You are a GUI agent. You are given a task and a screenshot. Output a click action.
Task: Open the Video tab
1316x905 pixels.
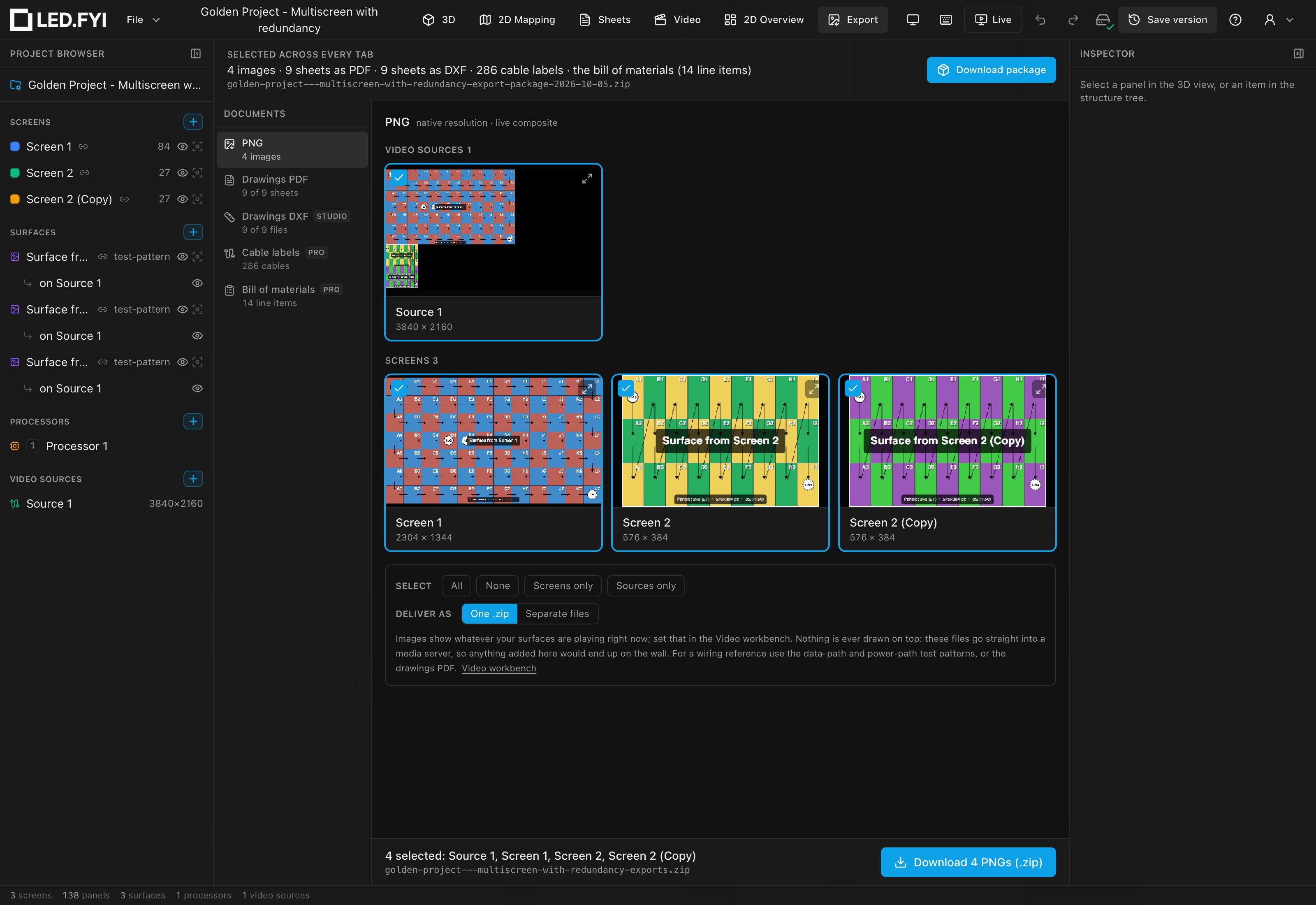pyautogui.click(x=677, y=20)
